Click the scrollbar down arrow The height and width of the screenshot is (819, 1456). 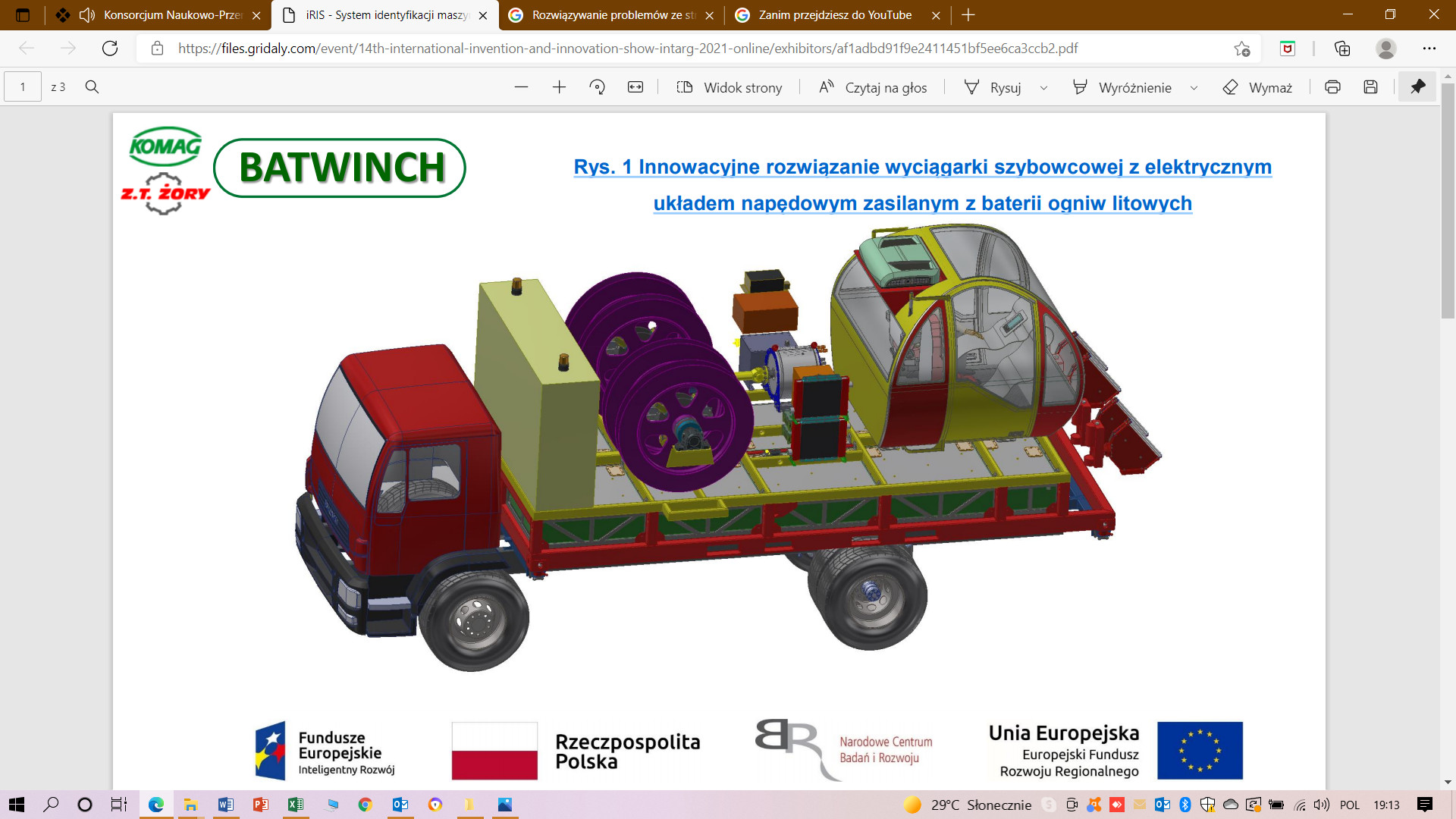1448,782
